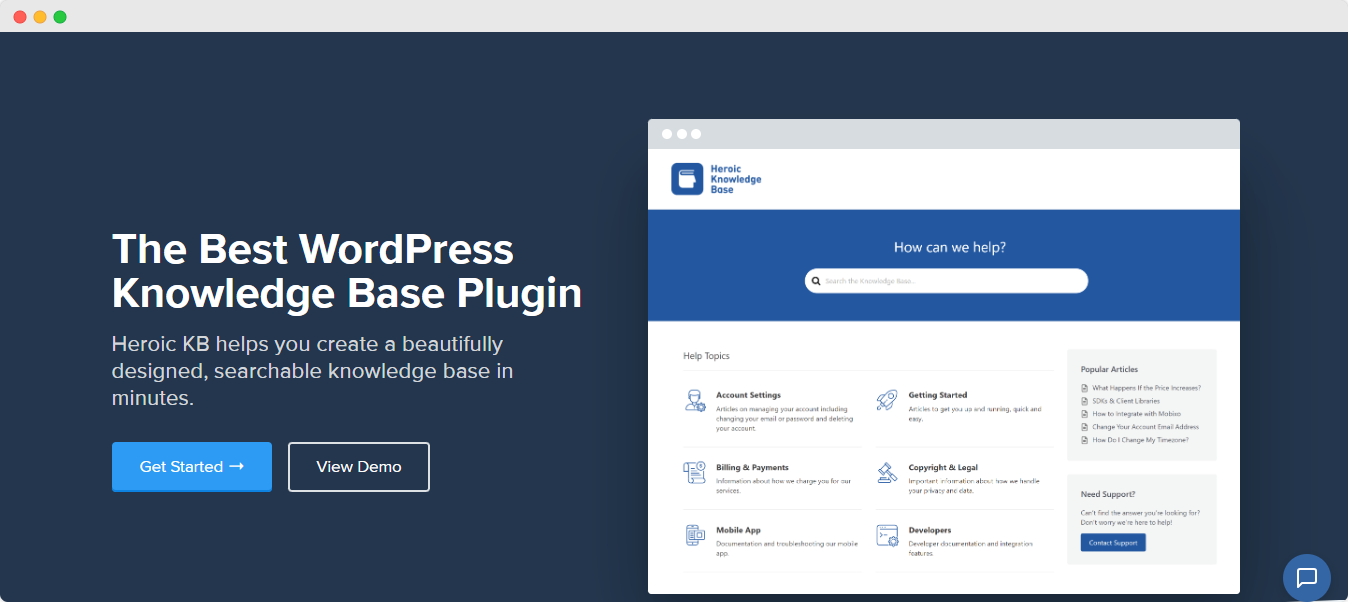Open the Account Settings topic title
Screen dimensions: 1348x602
coord(748,395)
